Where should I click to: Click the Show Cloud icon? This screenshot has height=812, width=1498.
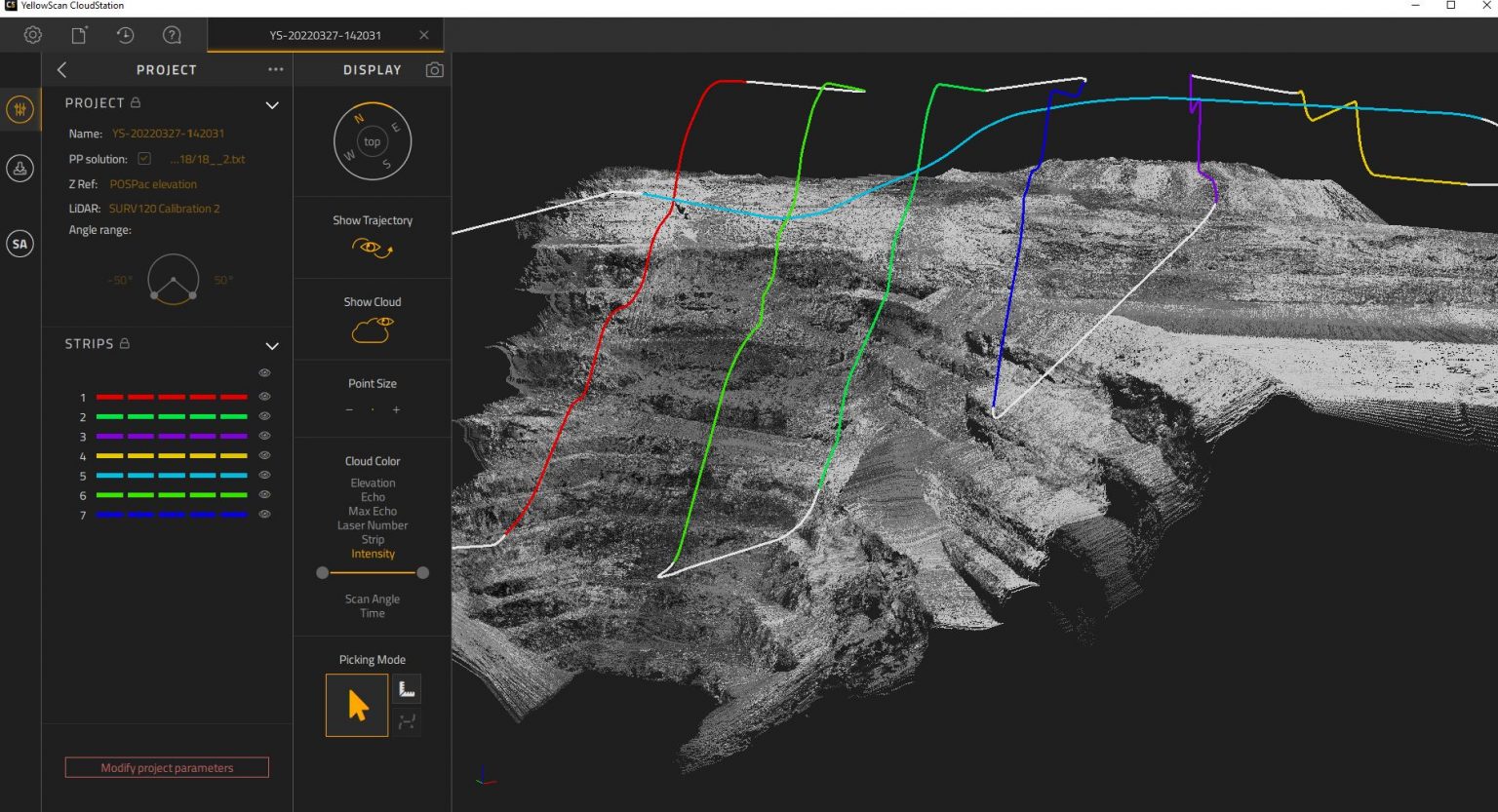pyautogui.click(x=372, y=330)
